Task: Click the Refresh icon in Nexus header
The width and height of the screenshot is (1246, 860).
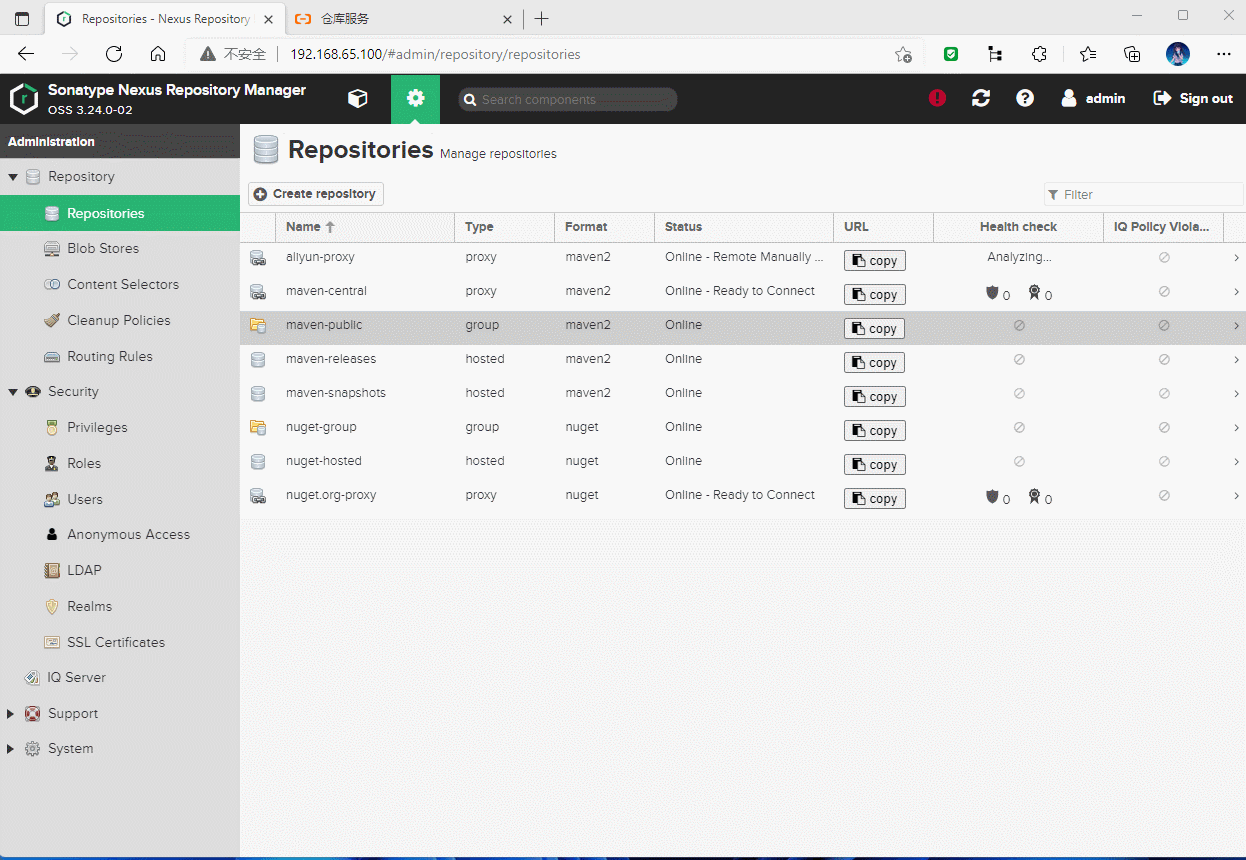Action: (x=981, y=98)
